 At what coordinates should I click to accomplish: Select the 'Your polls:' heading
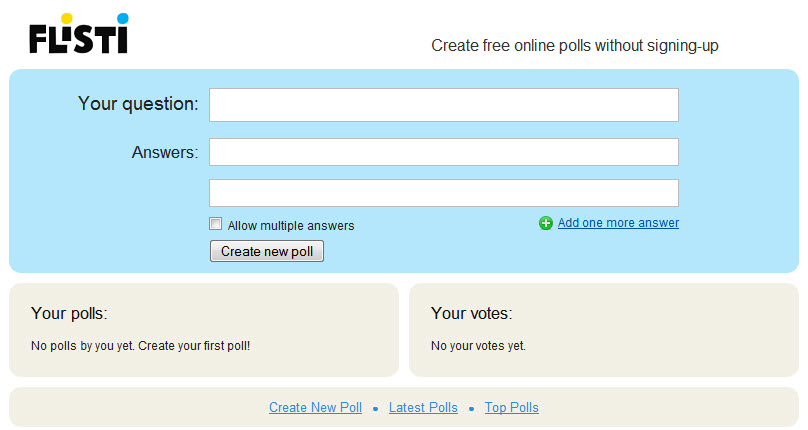tap(69, 313)
